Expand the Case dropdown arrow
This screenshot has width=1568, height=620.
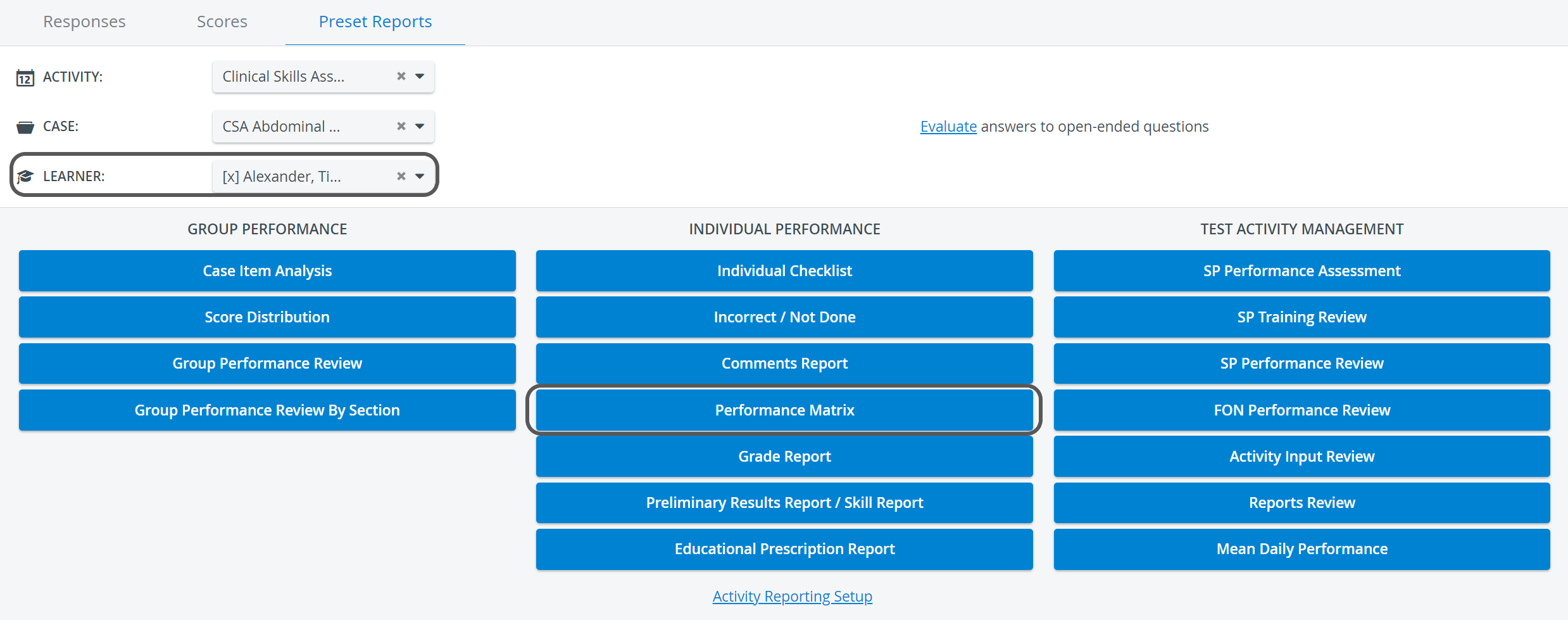[x=420, y=126]
